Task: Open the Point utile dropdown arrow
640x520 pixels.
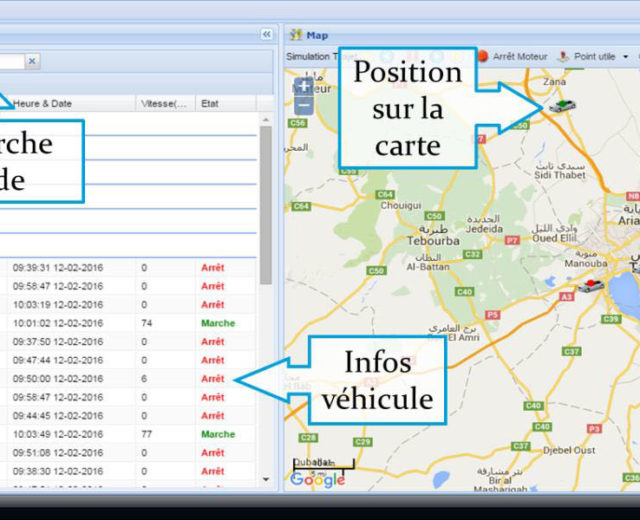Action: [626, 57]
